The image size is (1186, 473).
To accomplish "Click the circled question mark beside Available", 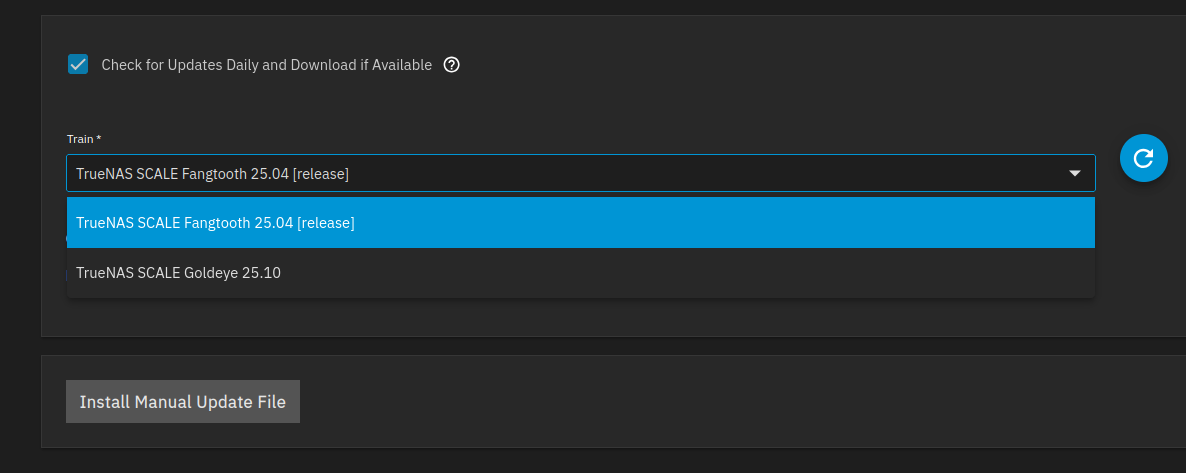I will pos(451,65).
